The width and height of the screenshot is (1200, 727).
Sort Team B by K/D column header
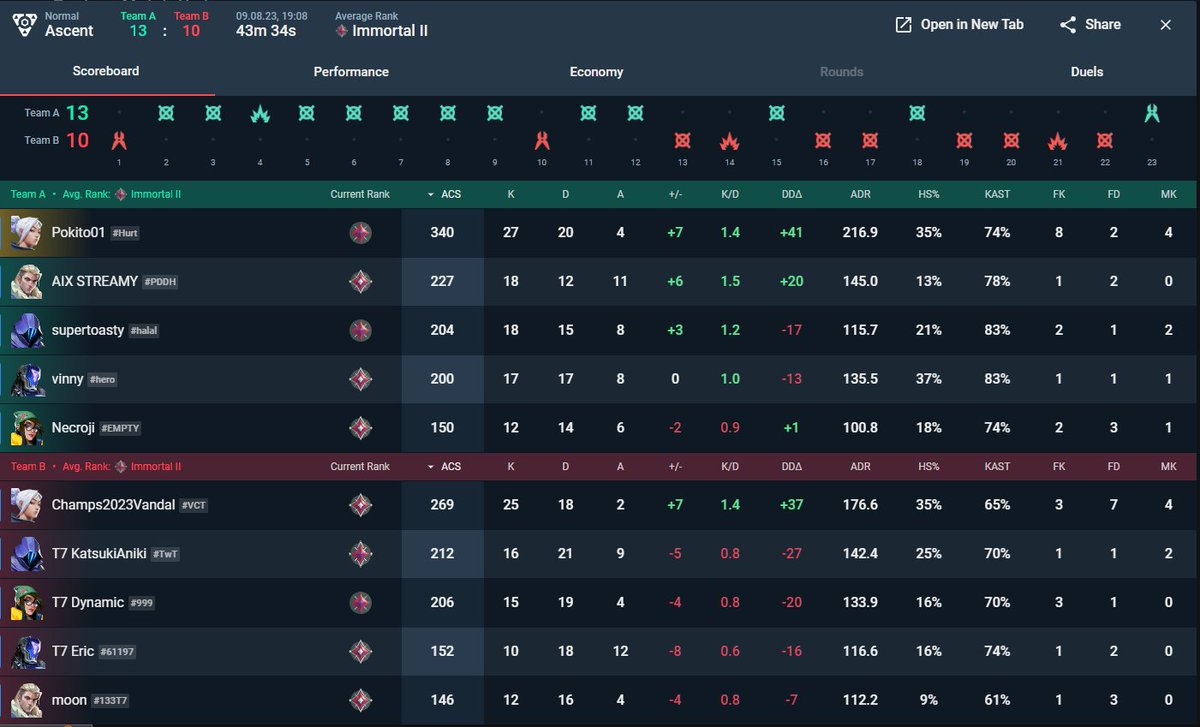(730, 467)
